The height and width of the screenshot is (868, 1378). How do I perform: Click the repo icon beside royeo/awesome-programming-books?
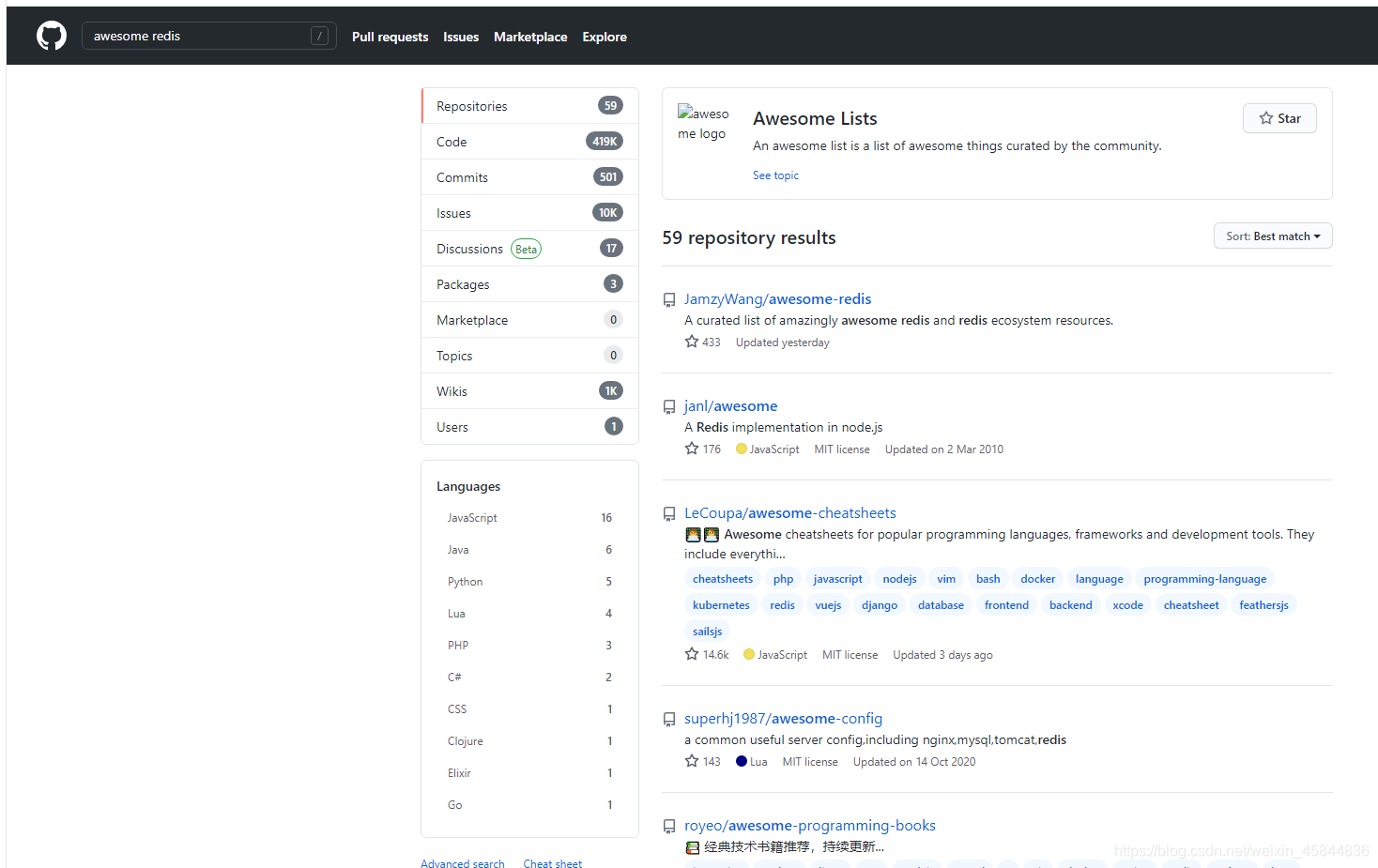pos(669,827)
